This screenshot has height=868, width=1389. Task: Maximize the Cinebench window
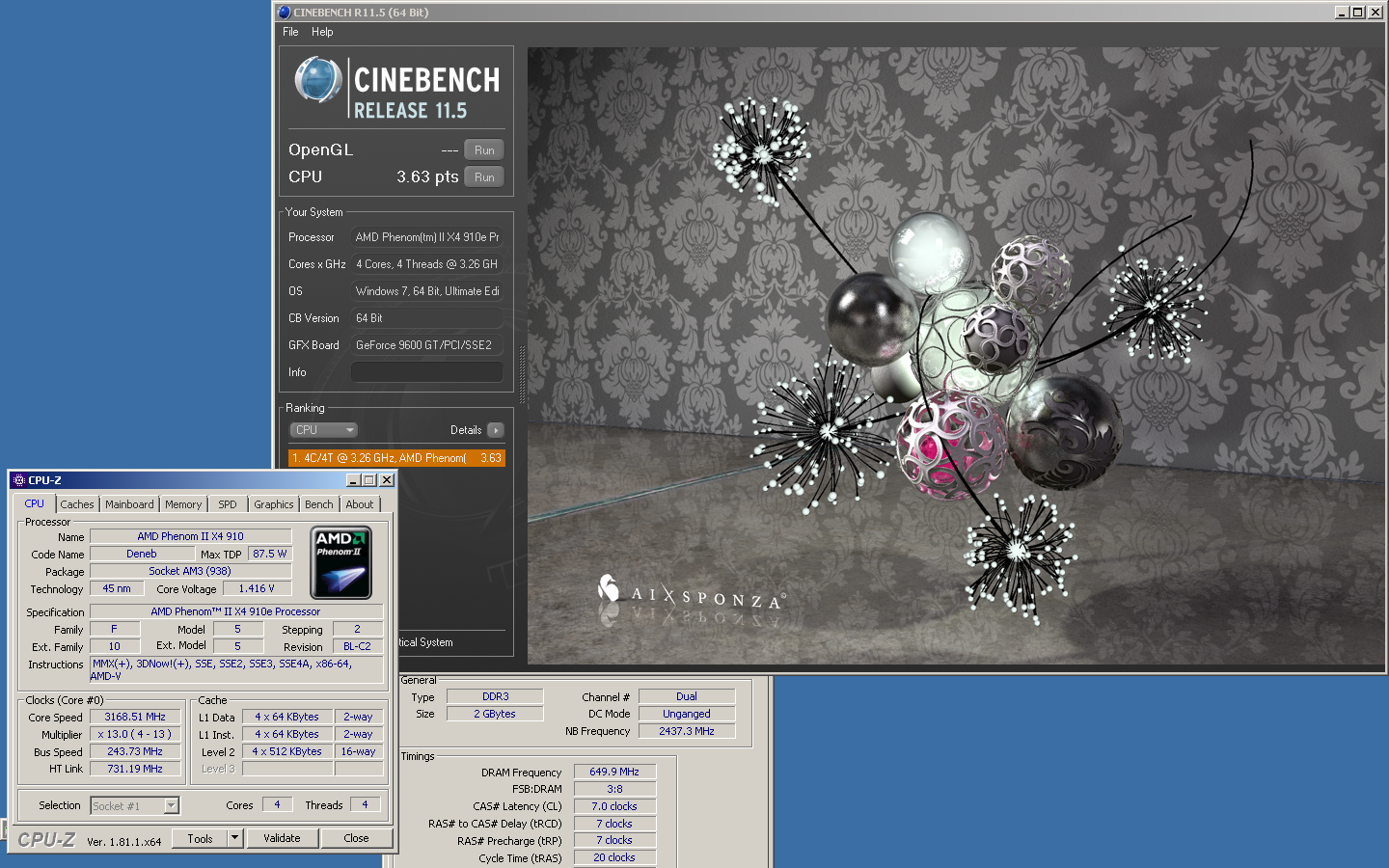pyautogui.click(x=1358, y=13)
